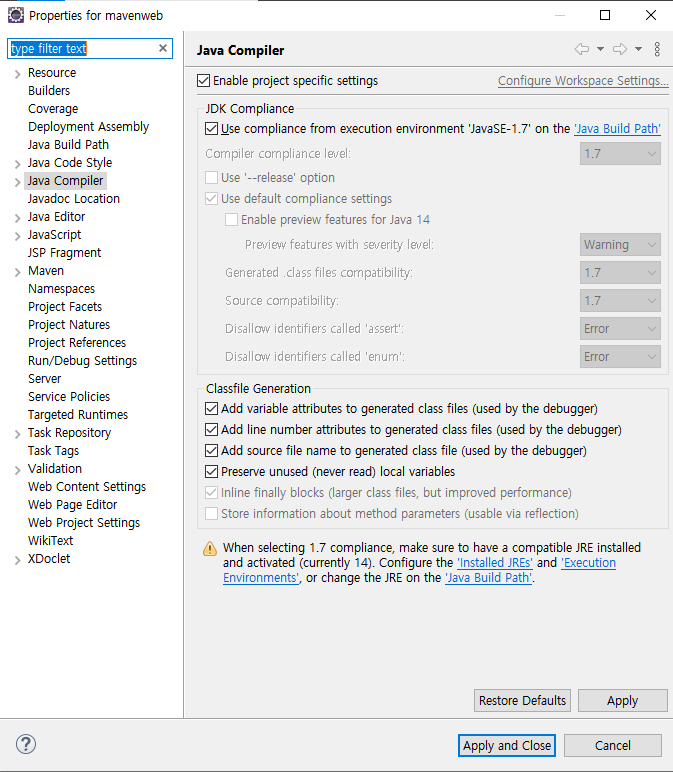Click Apply and Close button

[507, 745]
